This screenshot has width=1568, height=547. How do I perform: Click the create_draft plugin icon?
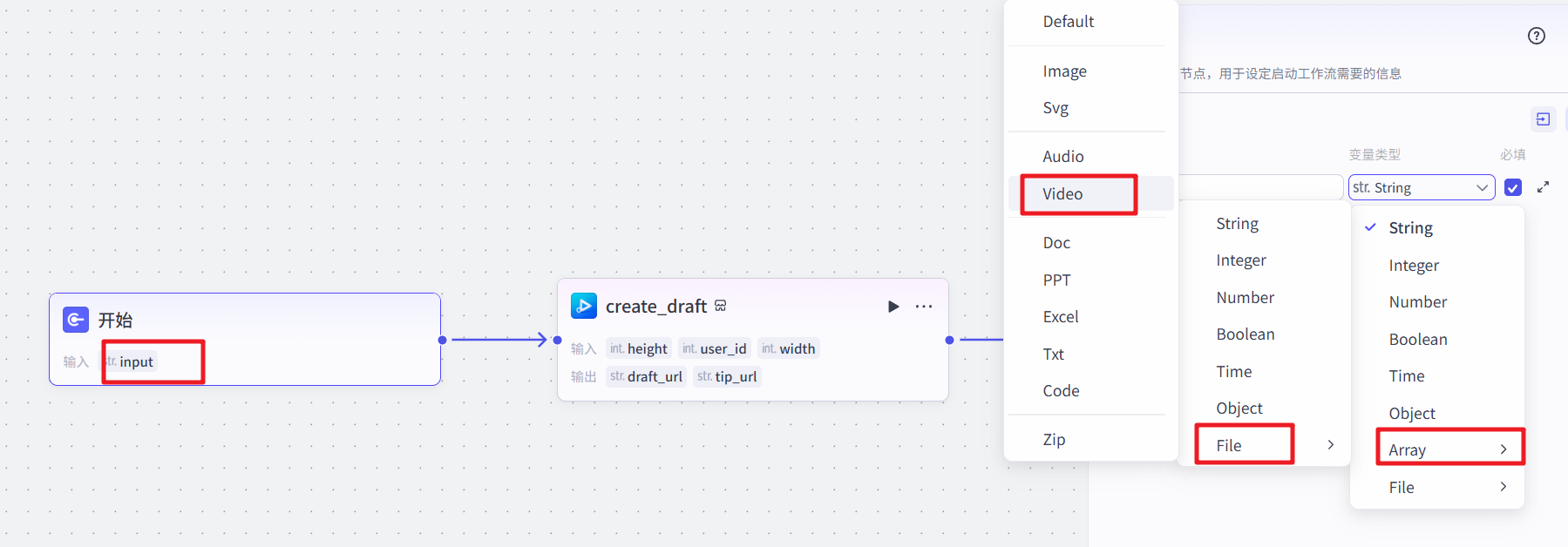pyautogui.click(x=583, y=307)
